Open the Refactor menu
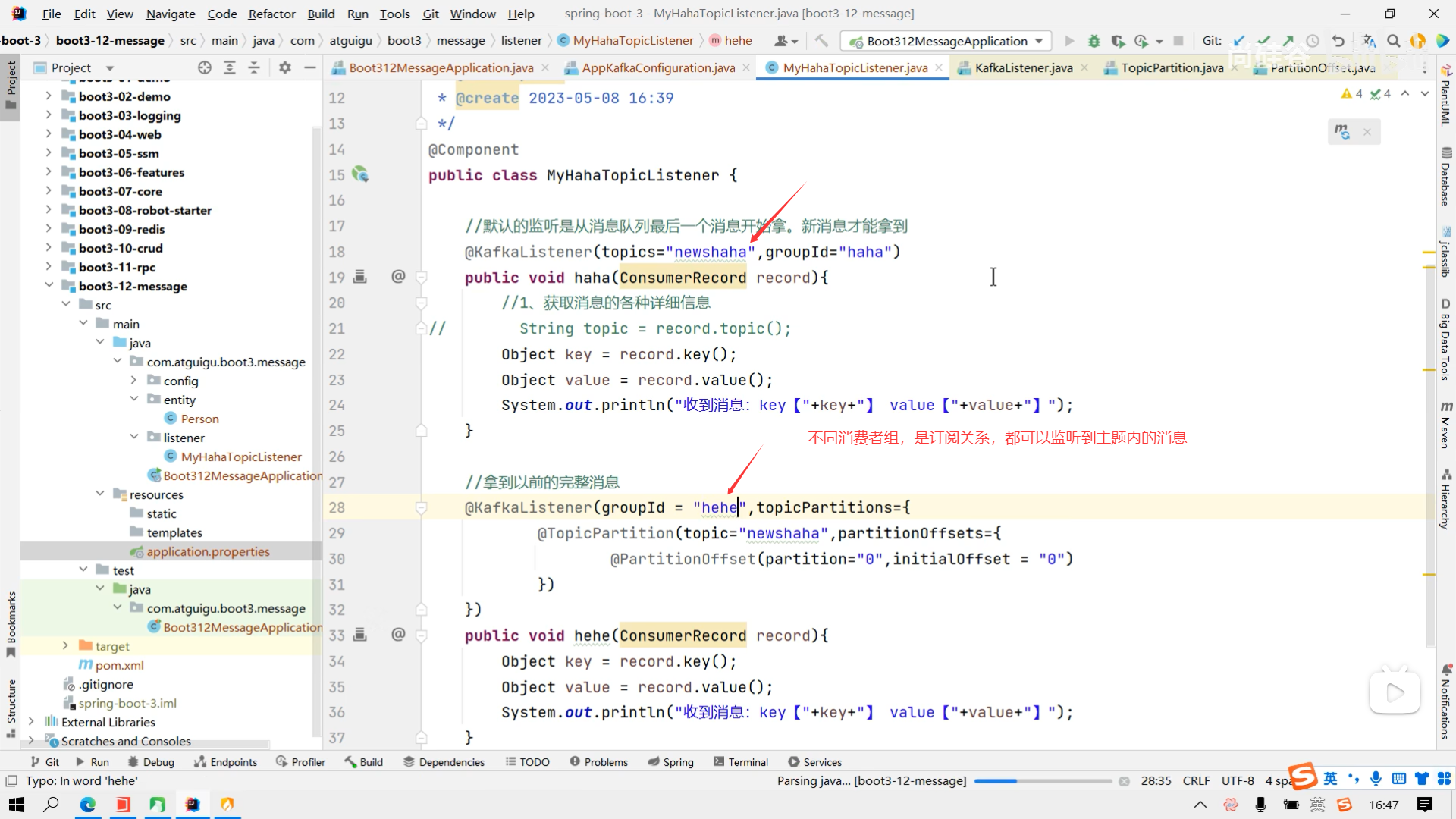The height and width of the screenshot is (819, 1456). point(271,14)
